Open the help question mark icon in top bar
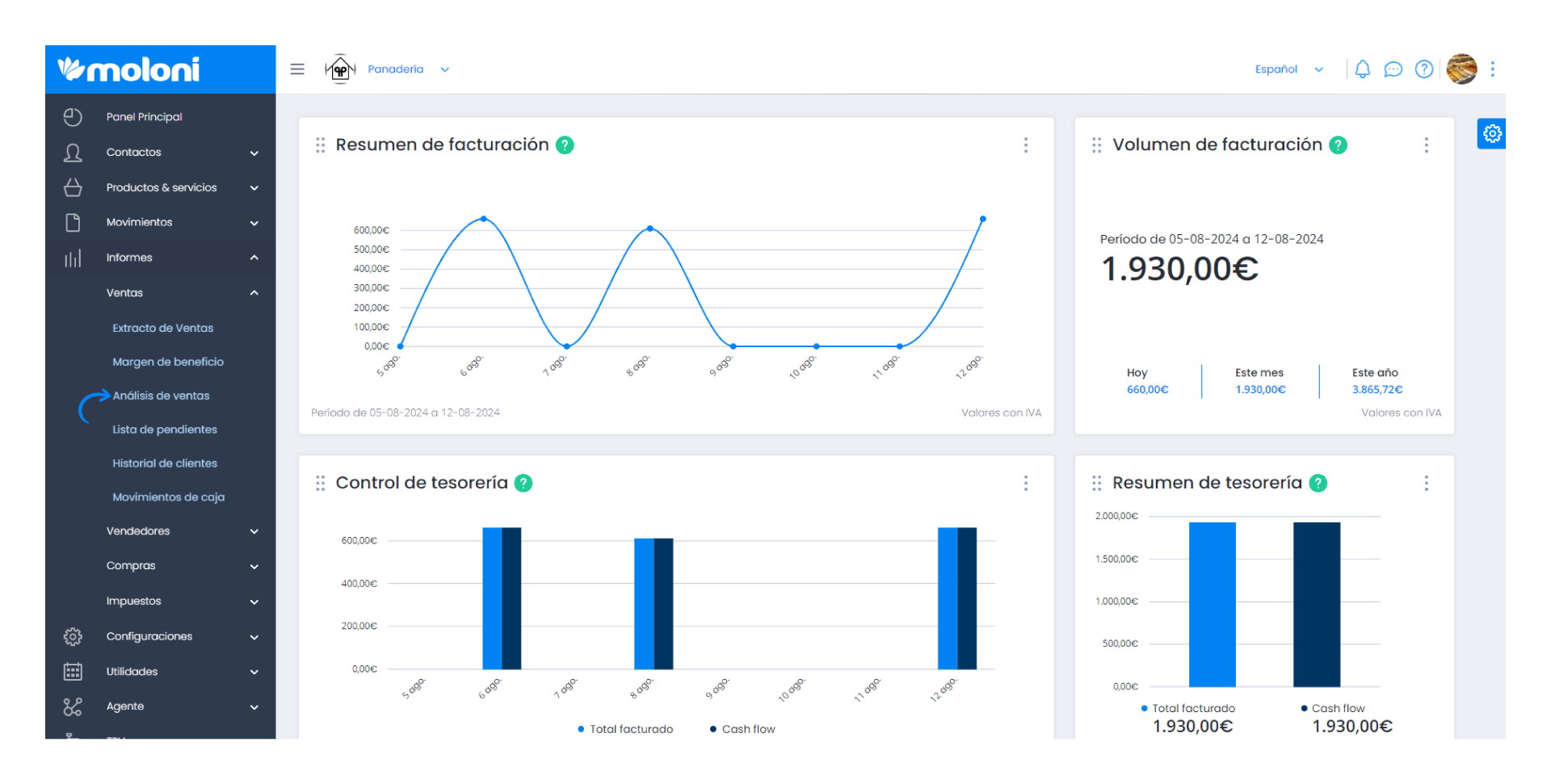Image resolution: width=1551 pixels, height=784 pixels. click(1424, 69)
